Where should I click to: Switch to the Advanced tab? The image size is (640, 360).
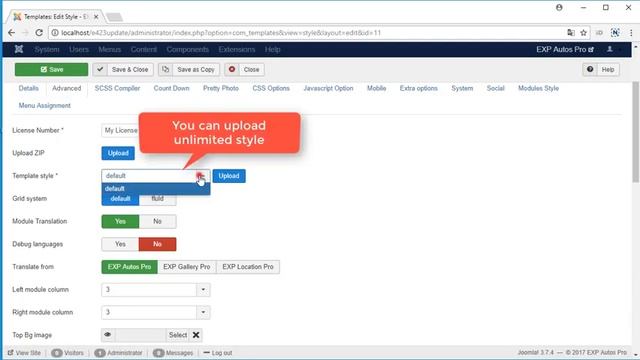click(x=67, y=88)
